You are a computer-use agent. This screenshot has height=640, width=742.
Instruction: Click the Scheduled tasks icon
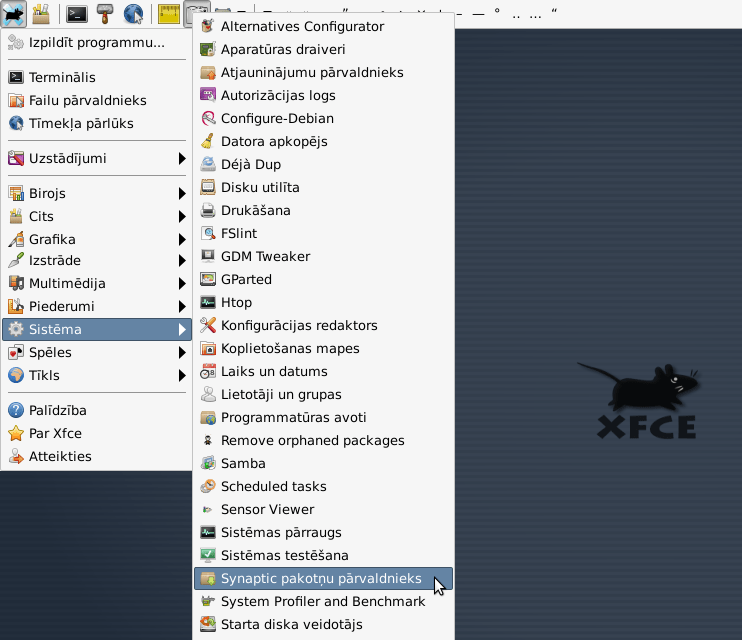208,486
